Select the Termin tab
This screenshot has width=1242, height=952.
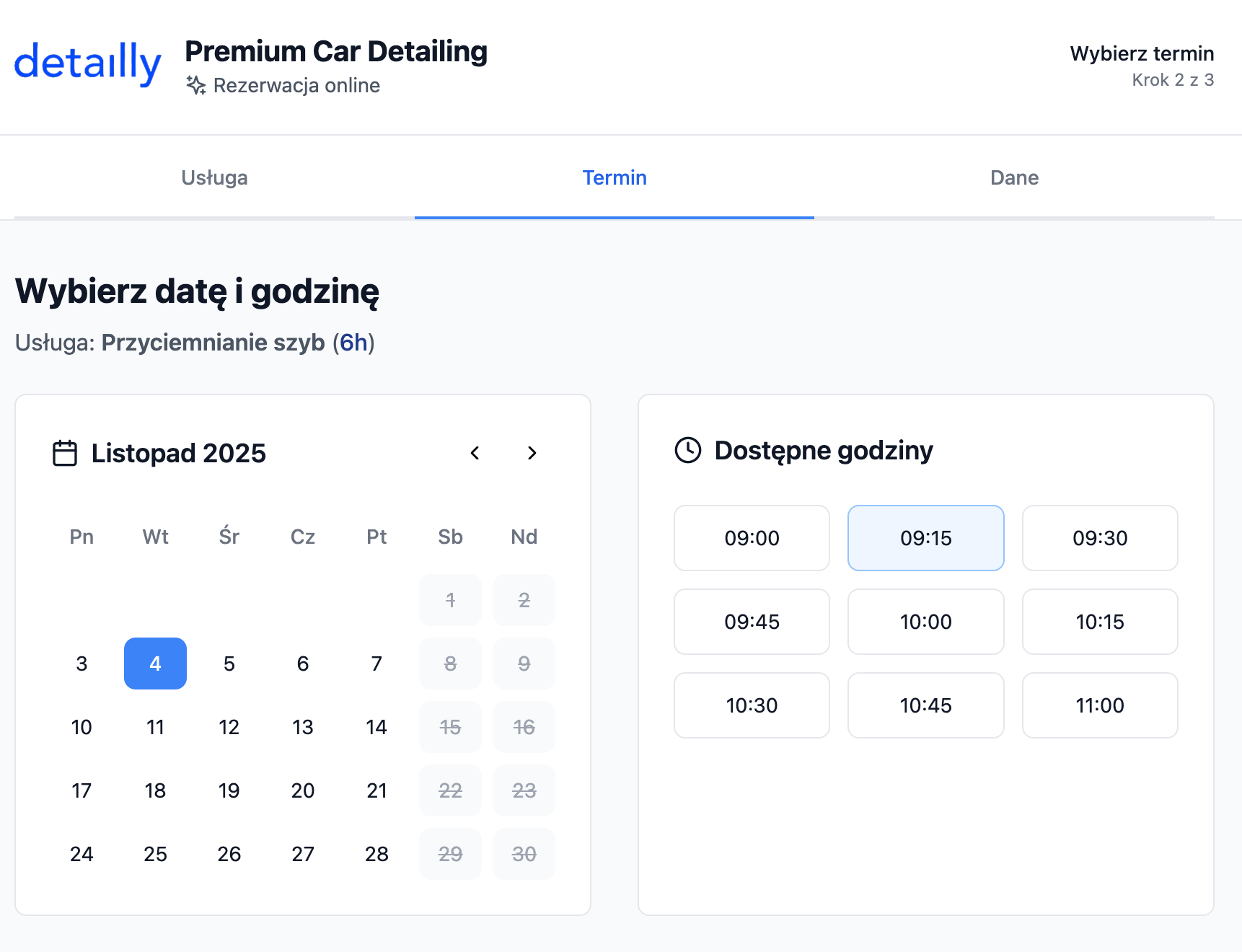point(615,177)
